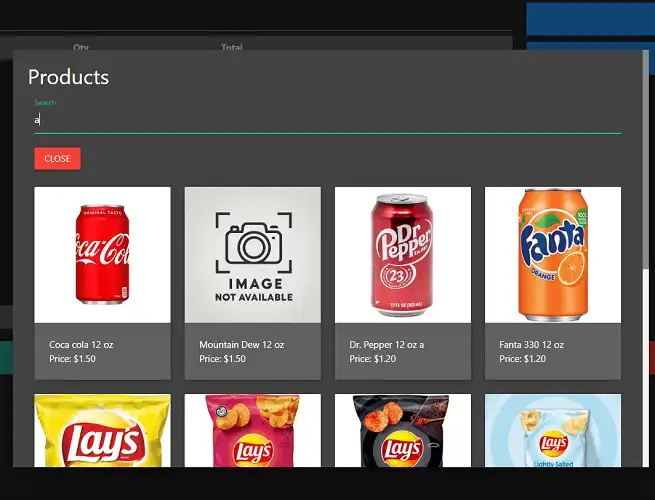655x500 pixels.
Task: Click the Total column header in background
Action: [232, 46]
